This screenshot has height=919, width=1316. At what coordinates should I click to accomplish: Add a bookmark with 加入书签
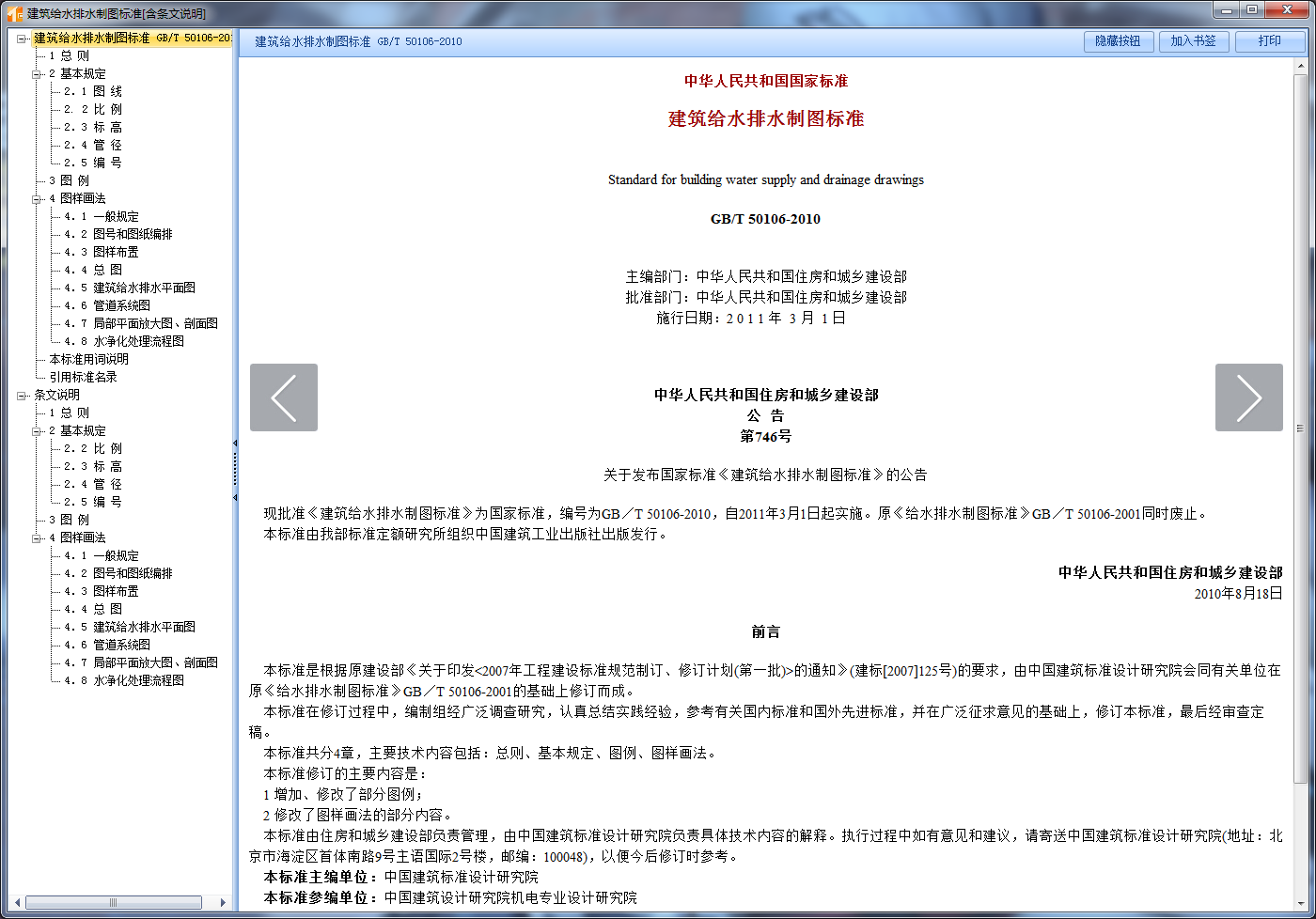click(1194, 41)
